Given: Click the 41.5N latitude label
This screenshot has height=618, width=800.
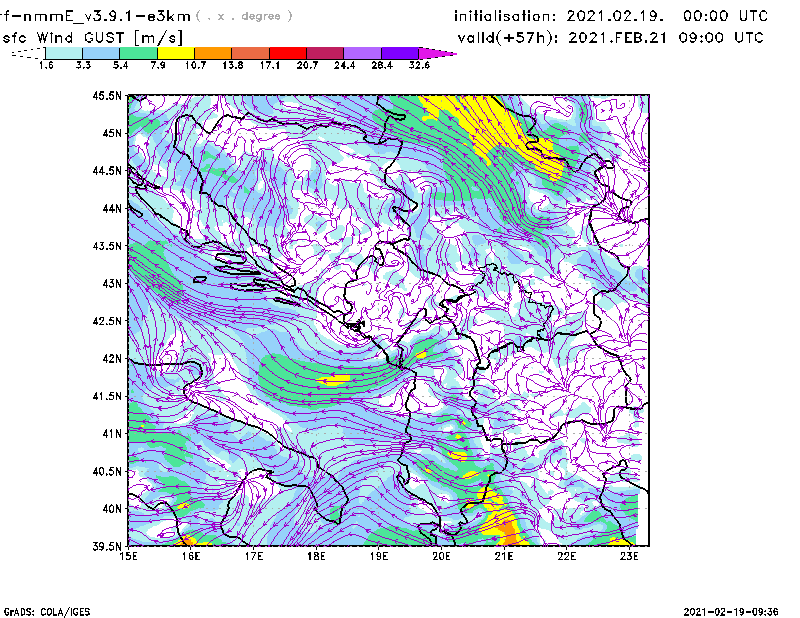Looking at the screenshot, I should (107, 396).
